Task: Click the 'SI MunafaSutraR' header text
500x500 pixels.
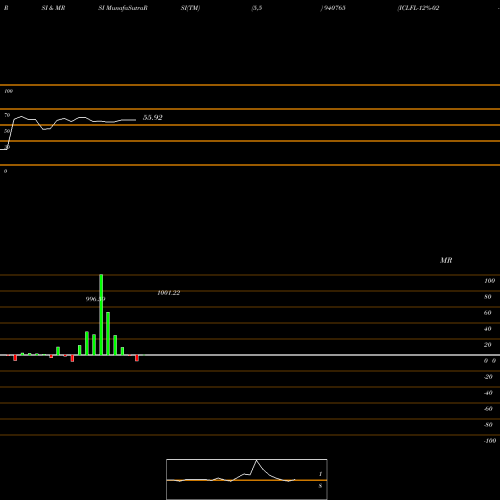Action: (123, 8)
